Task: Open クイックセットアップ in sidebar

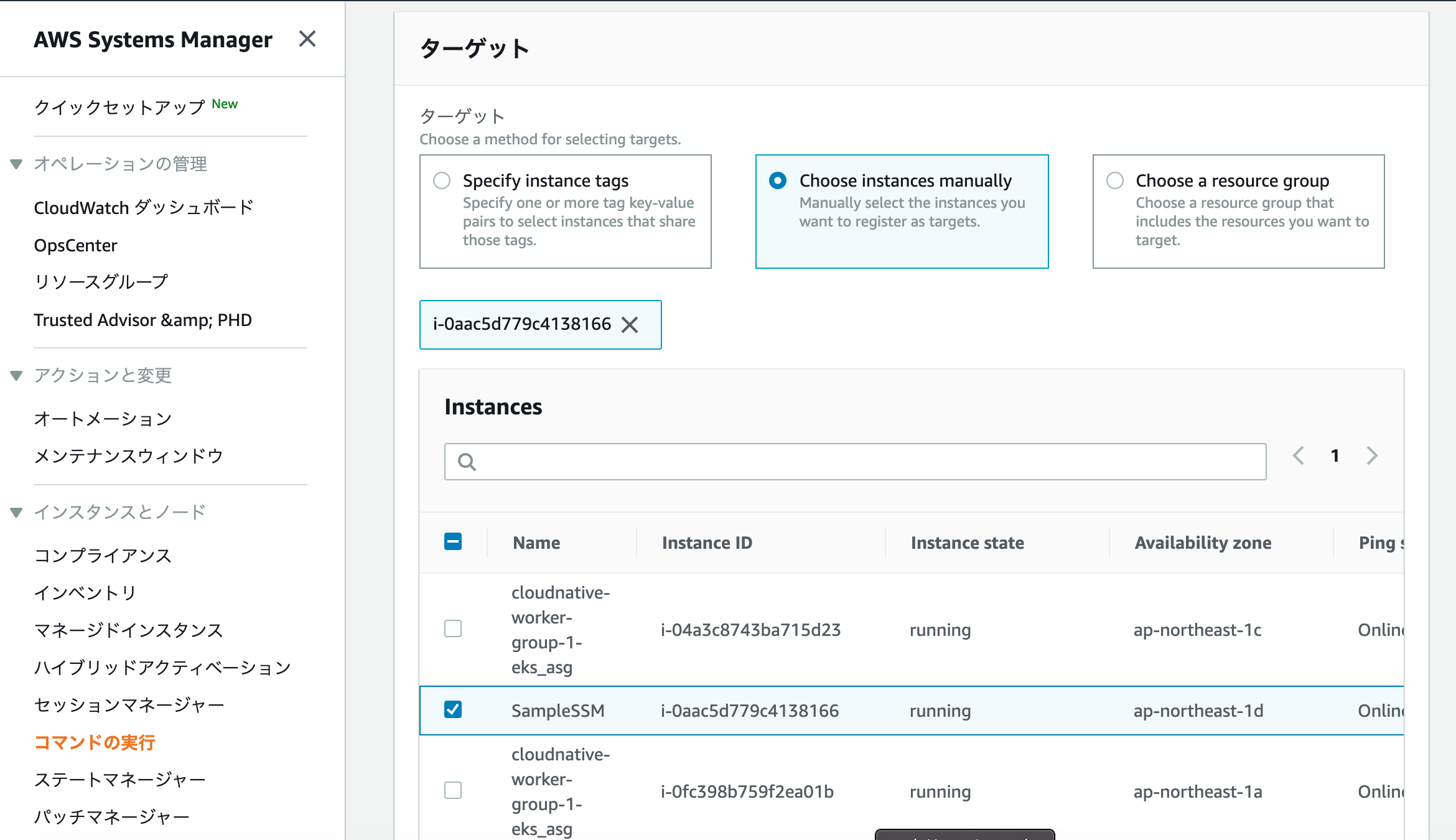Action: (119, 107)
